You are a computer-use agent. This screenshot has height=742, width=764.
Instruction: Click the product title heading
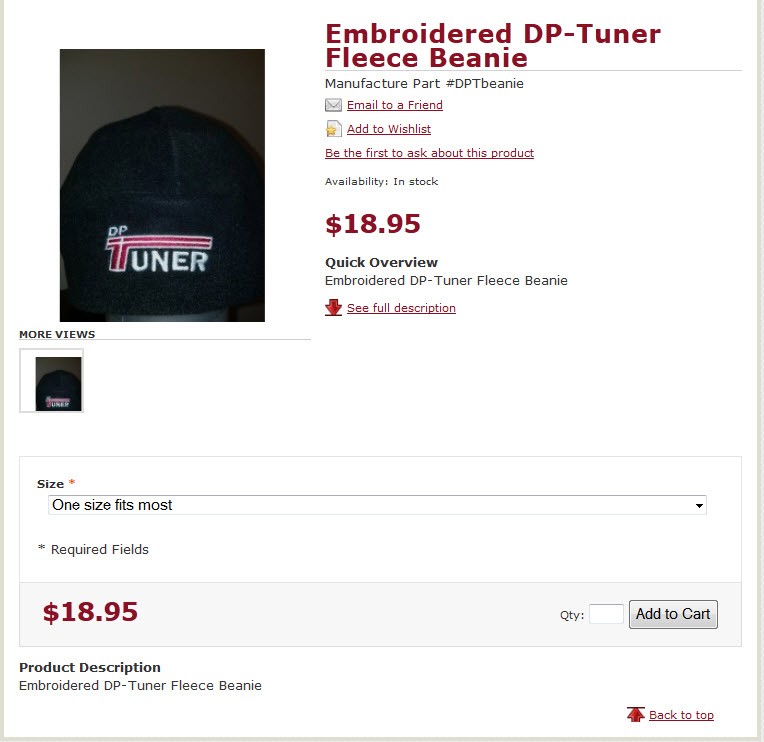(x=493, y=46)
